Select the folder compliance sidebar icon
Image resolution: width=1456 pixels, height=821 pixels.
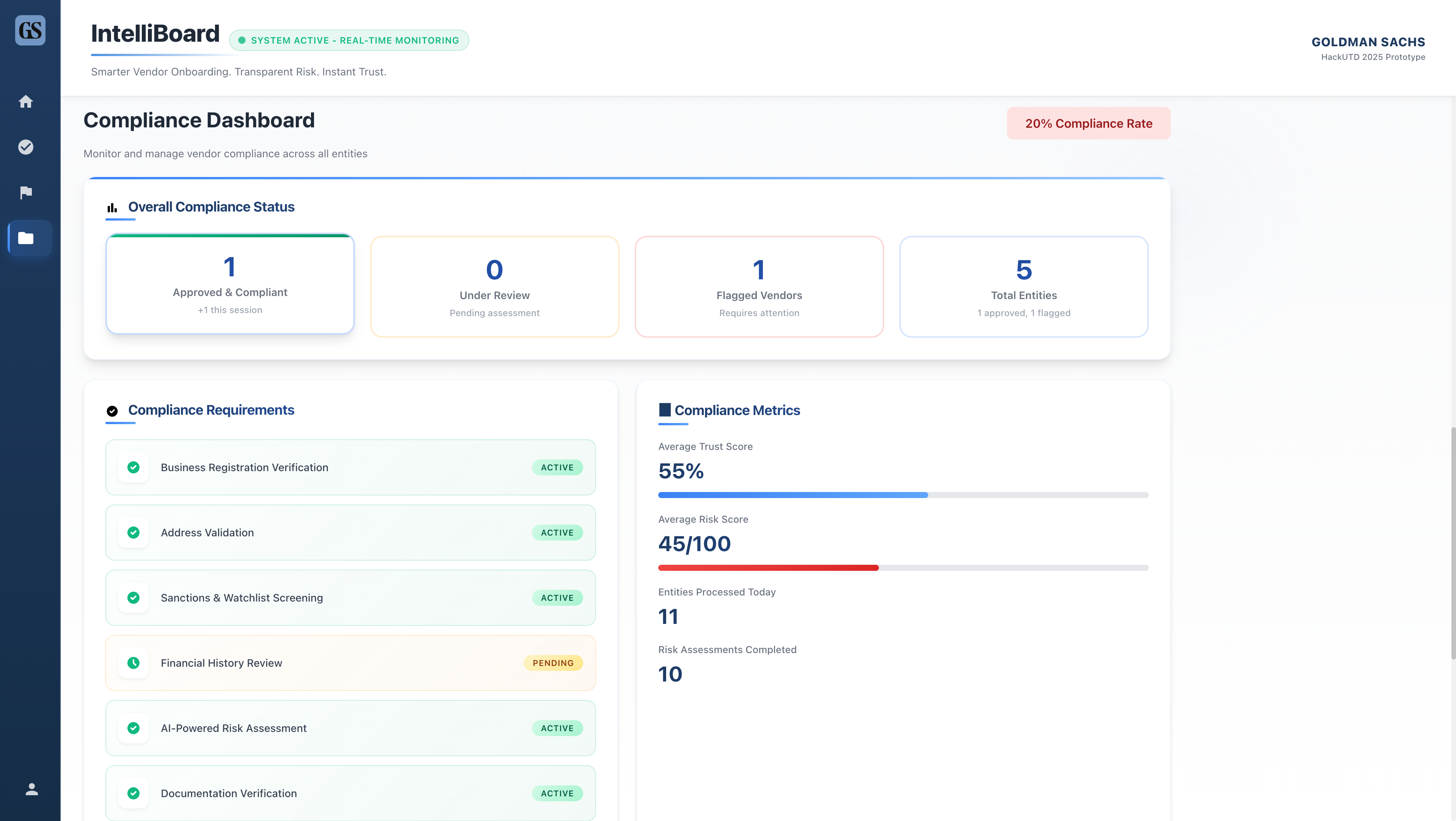point(26,238)
